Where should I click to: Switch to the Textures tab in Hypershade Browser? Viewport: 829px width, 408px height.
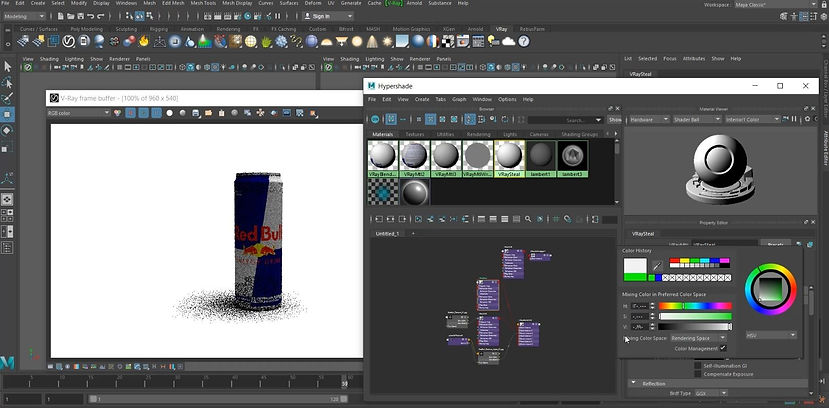point(415,134)
